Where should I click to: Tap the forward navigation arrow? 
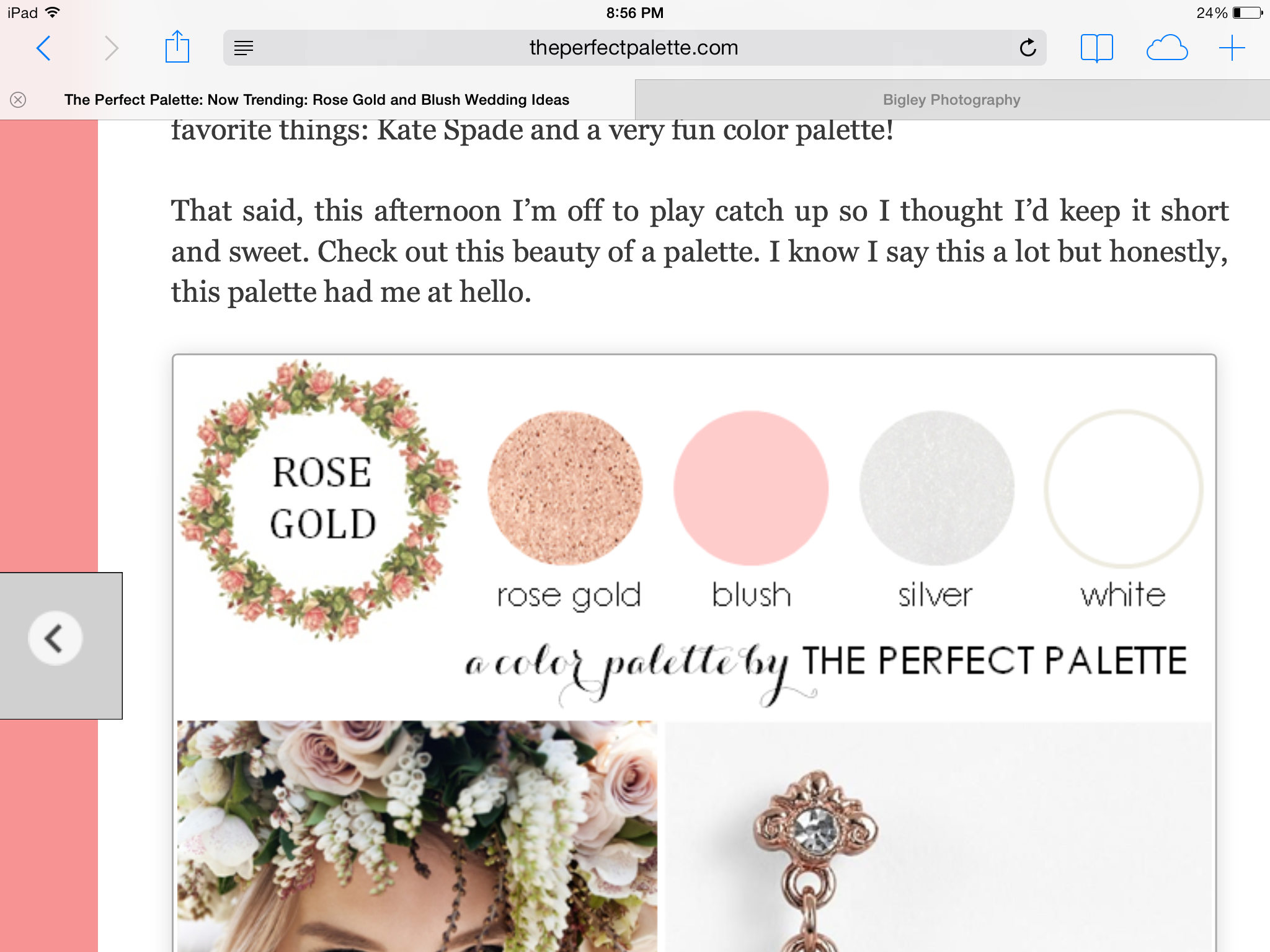click(112, 48)
